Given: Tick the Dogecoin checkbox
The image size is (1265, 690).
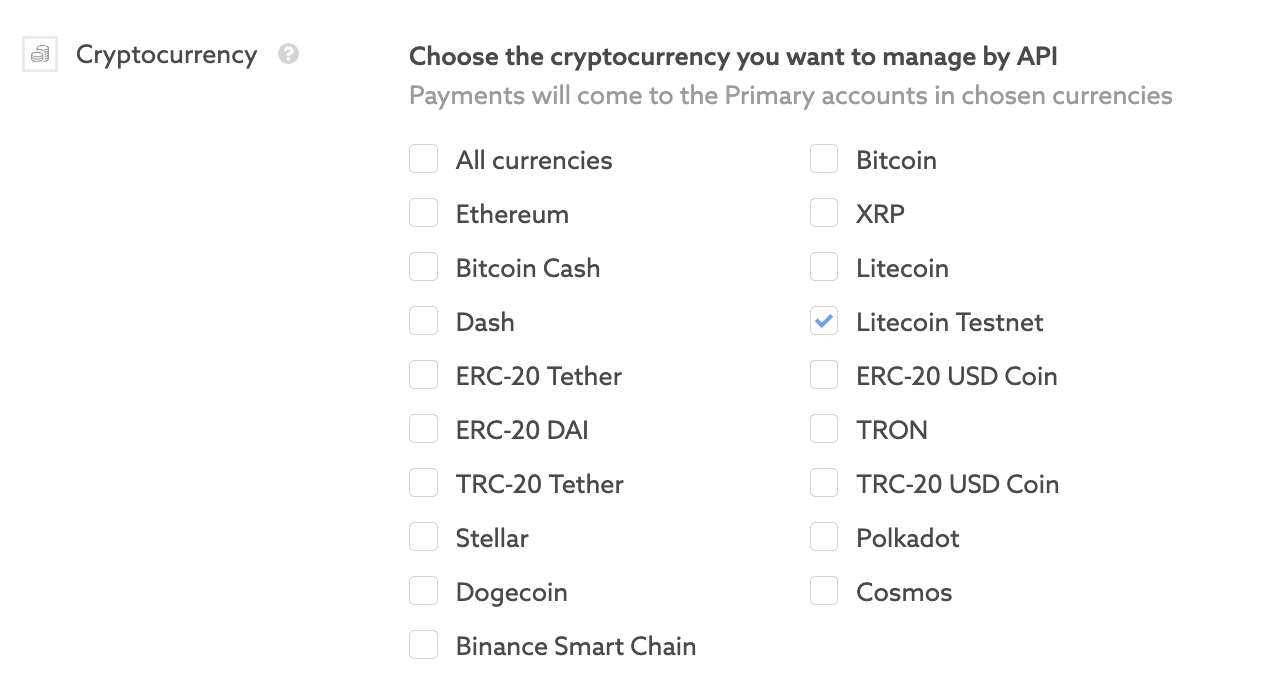Looking at the screenshot, I should [x=424, y=591].
